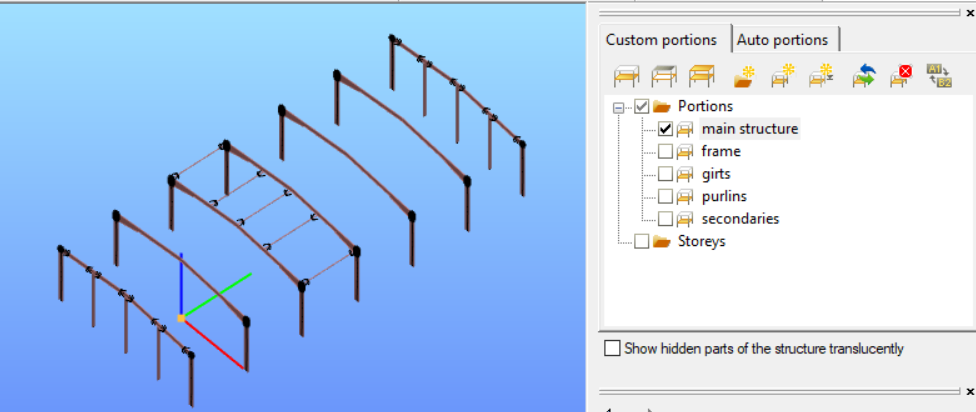Select the Custom portions tab

pos(661,40)
